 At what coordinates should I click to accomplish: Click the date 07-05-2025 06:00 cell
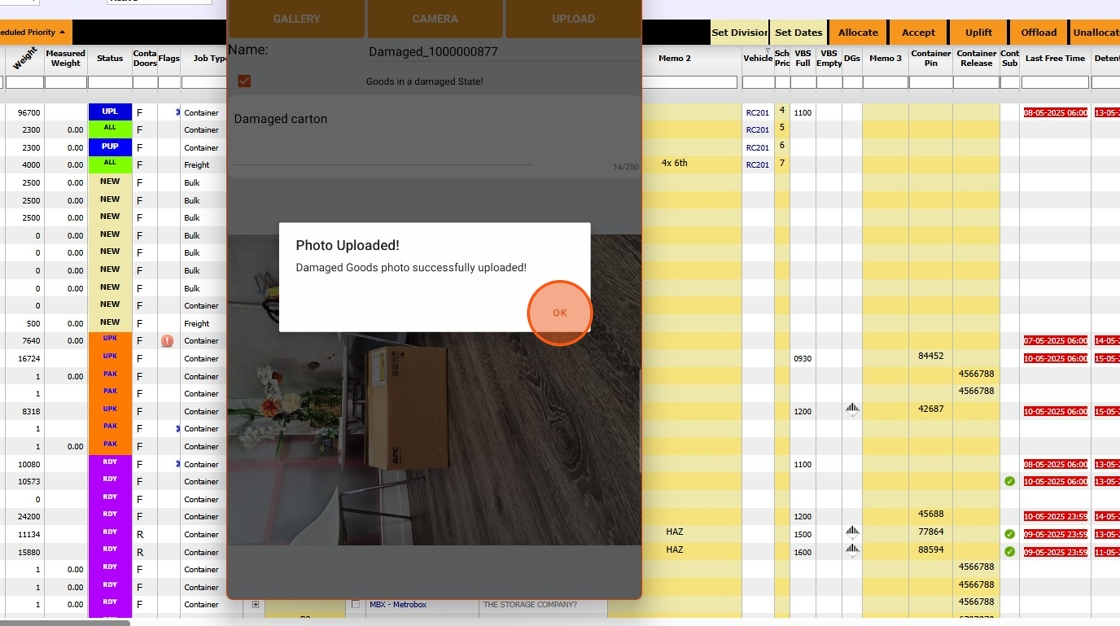pos(1055,341)
